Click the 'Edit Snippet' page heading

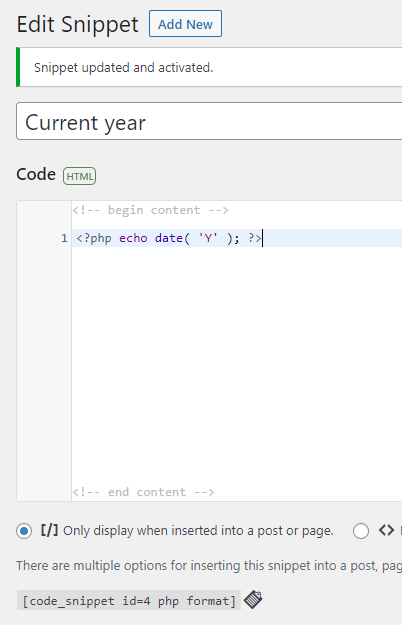pos(77,24)
